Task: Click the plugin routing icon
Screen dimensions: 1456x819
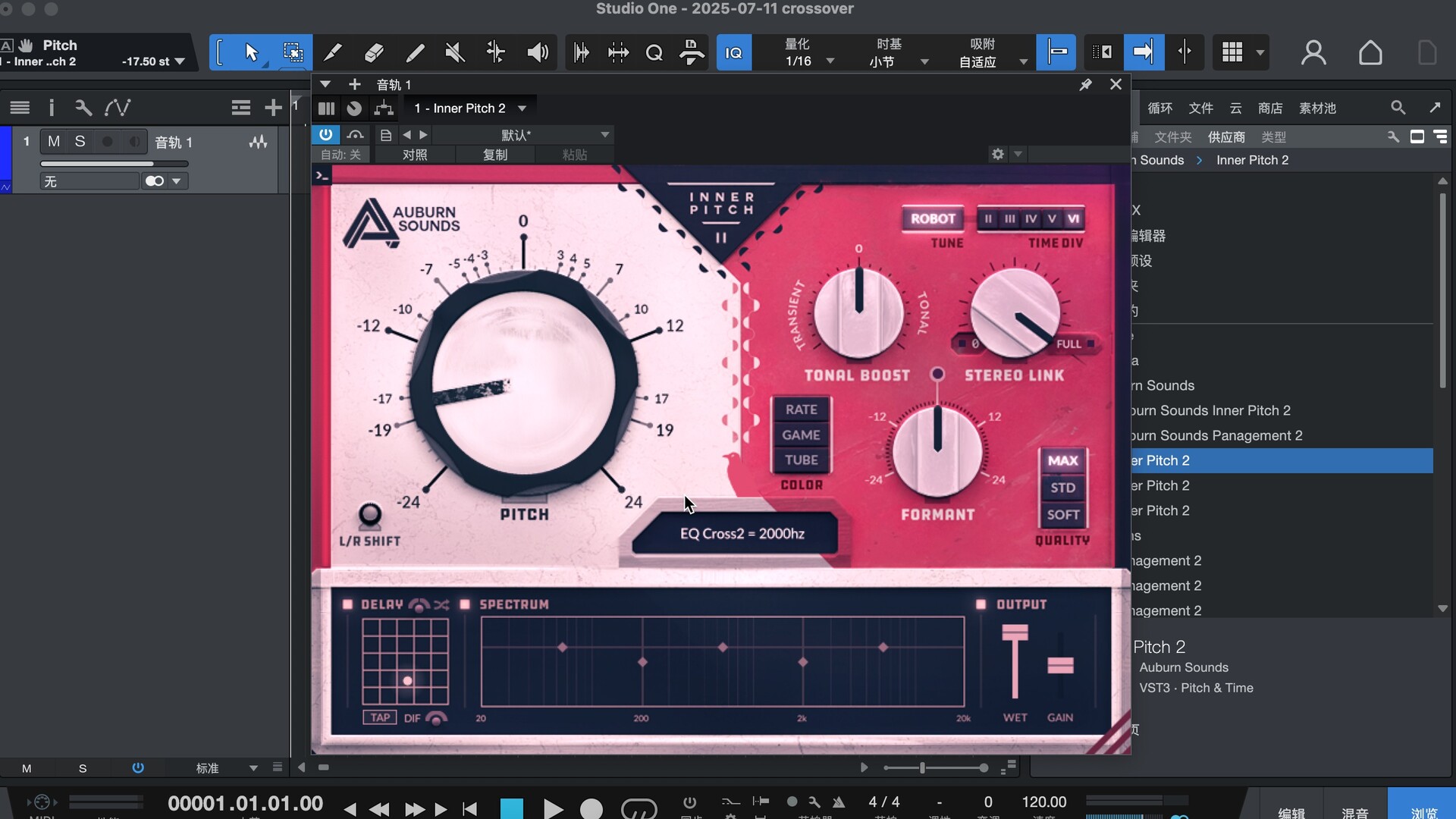Action: 384,108
